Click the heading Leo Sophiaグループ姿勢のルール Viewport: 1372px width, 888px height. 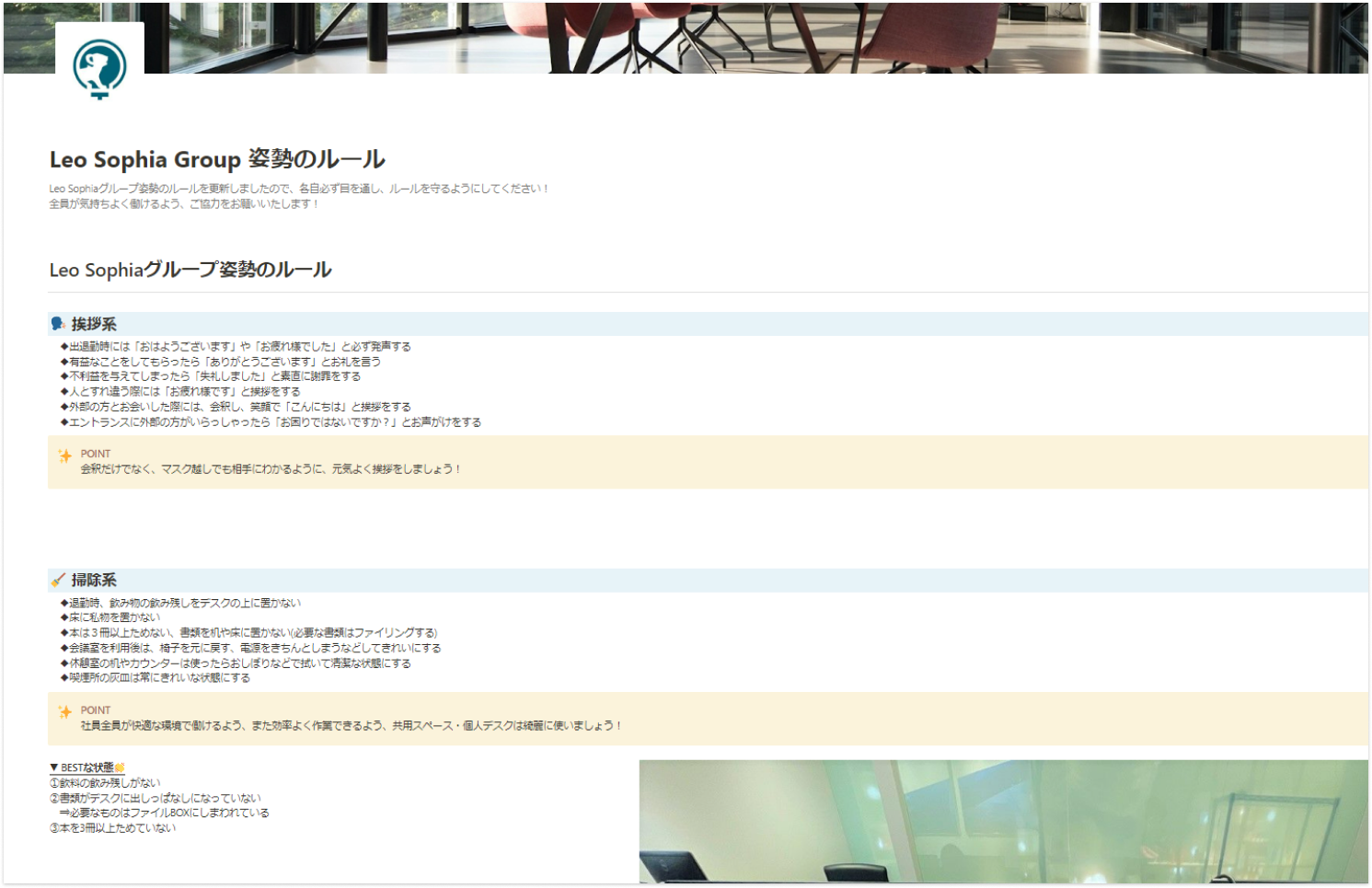pos(190,270)
